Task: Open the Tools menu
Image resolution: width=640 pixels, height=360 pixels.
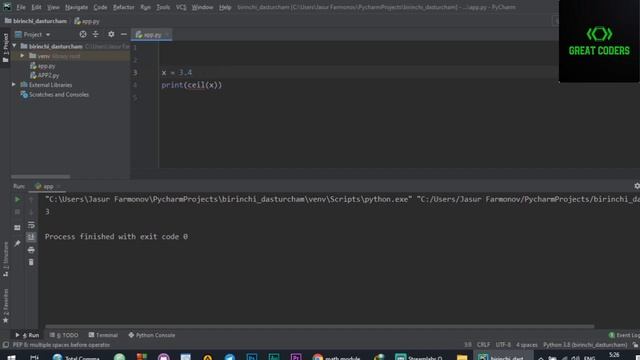Action: pos(163,7)
